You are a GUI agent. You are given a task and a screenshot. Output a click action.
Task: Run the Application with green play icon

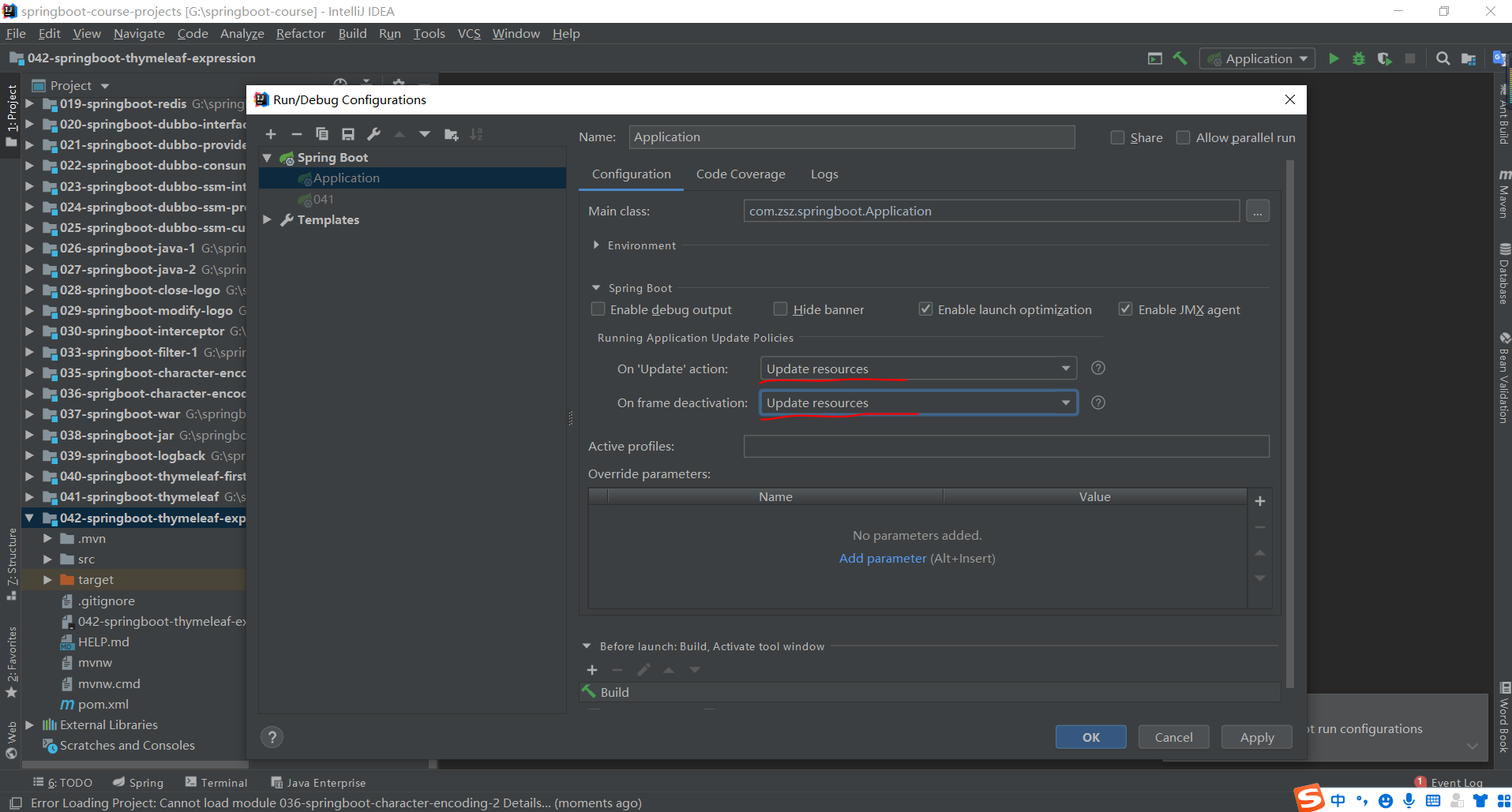click(x=1334, y=58)
